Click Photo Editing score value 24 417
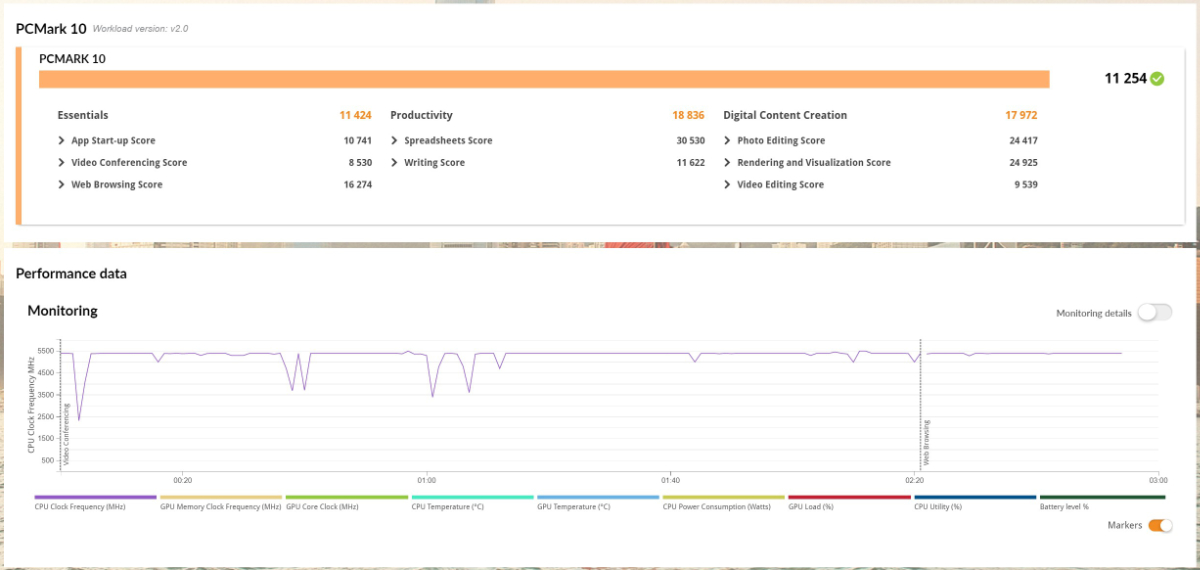Viewport: 1200px width, 570px height. [x=1024, y=141]
